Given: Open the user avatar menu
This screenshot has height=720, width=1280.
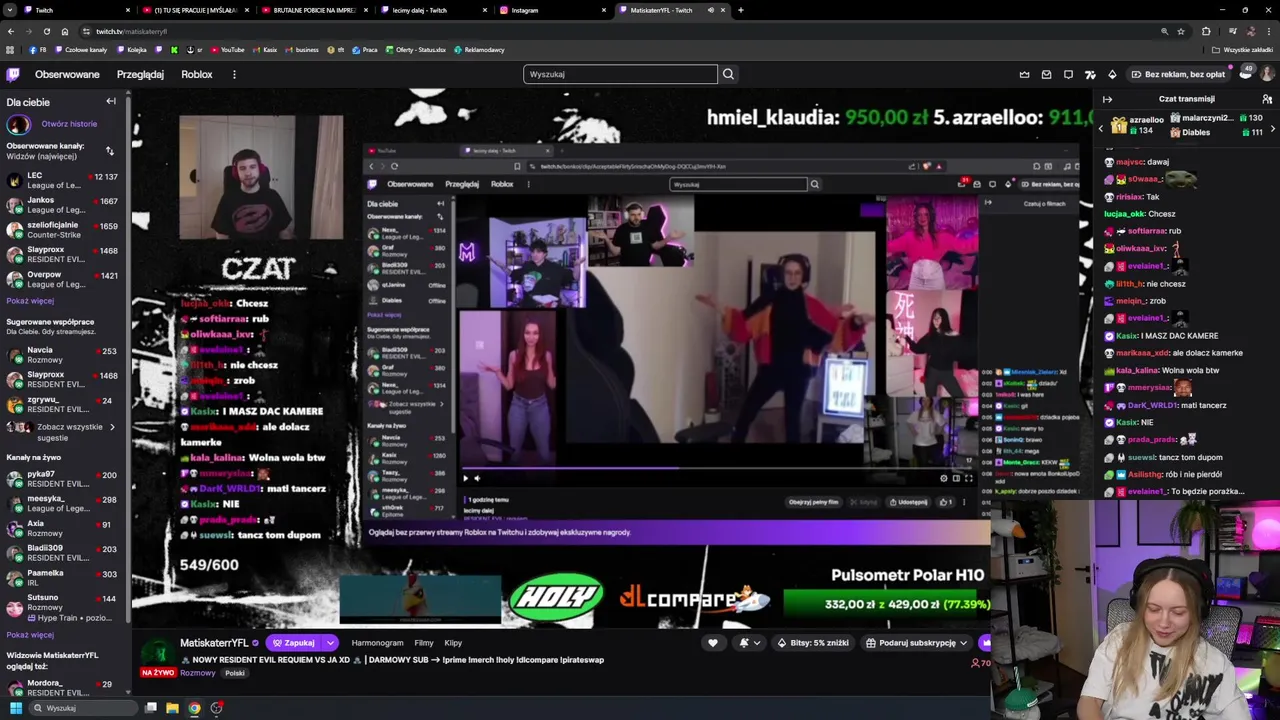Looking at the screenshot, I should pyautogui.click(x=1267, y=74).
